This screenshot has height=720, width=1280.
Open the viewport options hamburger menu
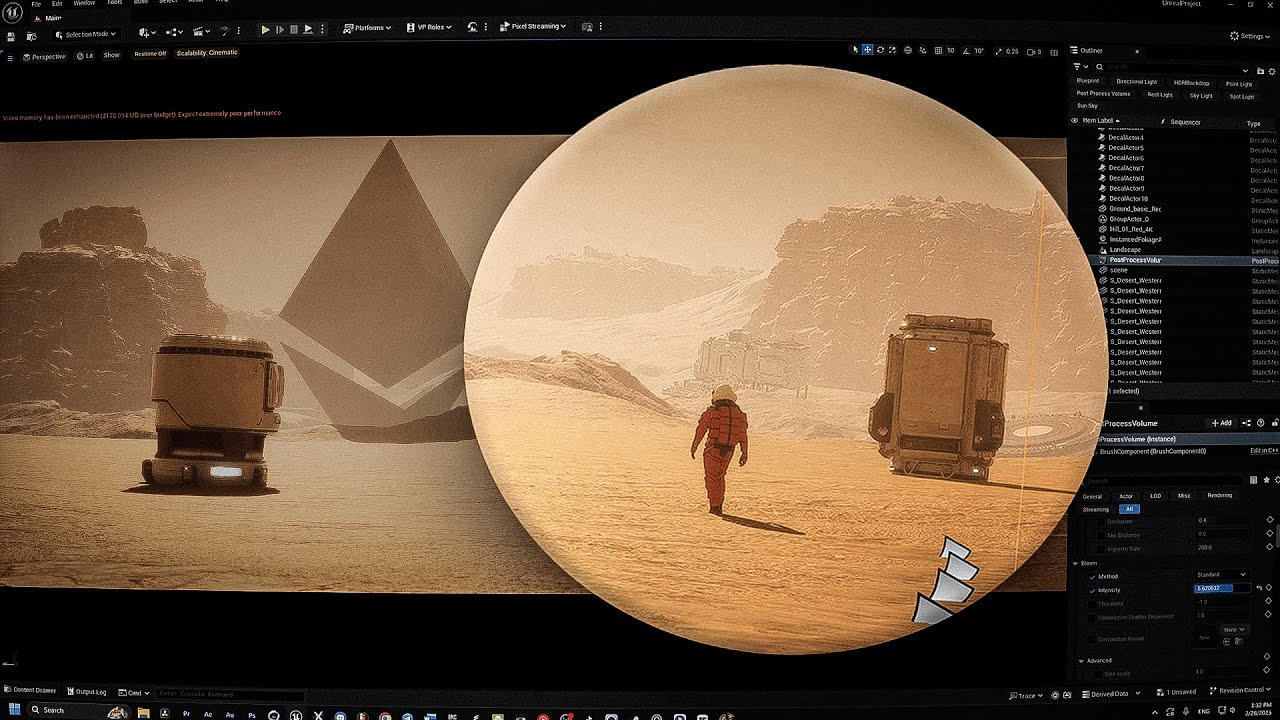[x=10, y=57]
